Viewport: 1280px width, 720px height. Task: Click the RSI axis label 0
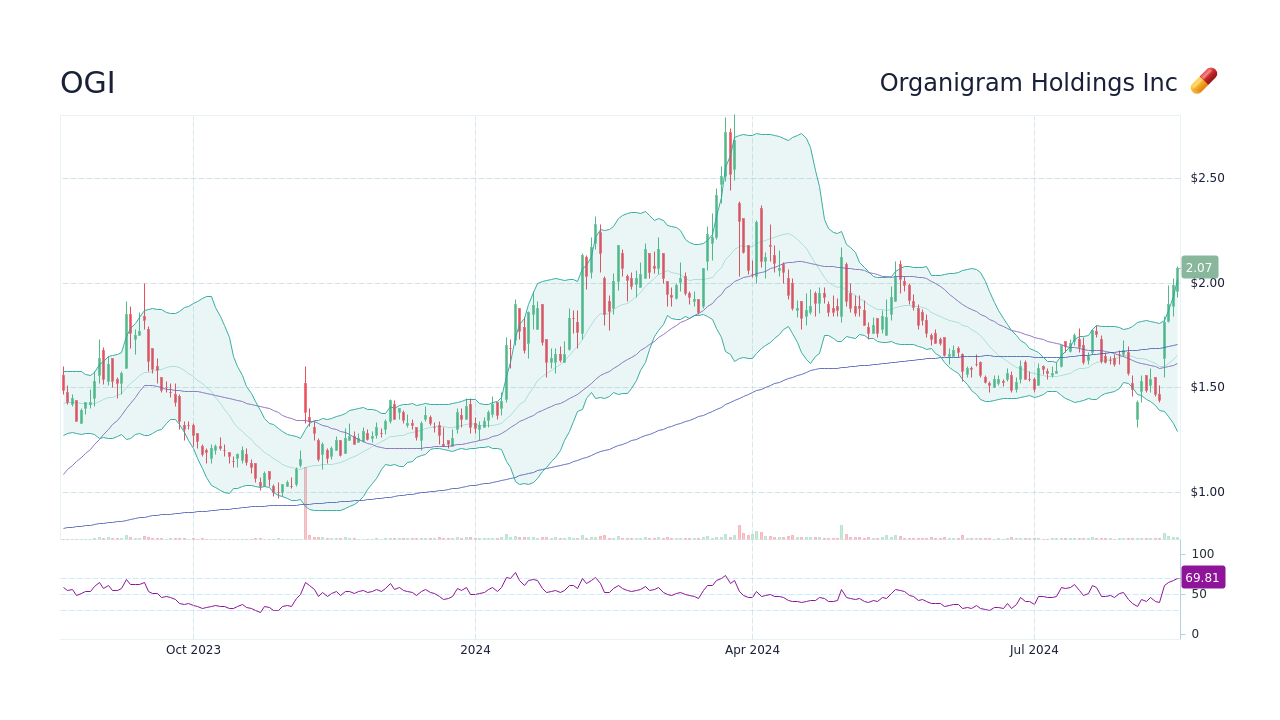[1194, 634]
